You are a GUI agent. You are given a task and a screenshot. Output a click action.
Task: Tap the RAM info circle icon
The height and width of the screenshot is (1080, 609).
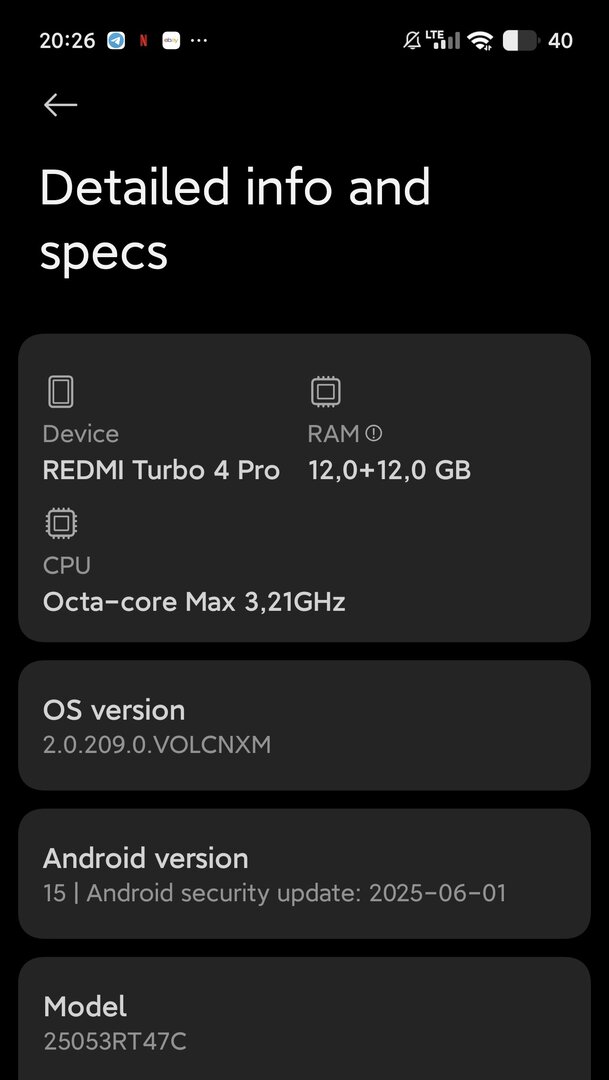point(374,433)
